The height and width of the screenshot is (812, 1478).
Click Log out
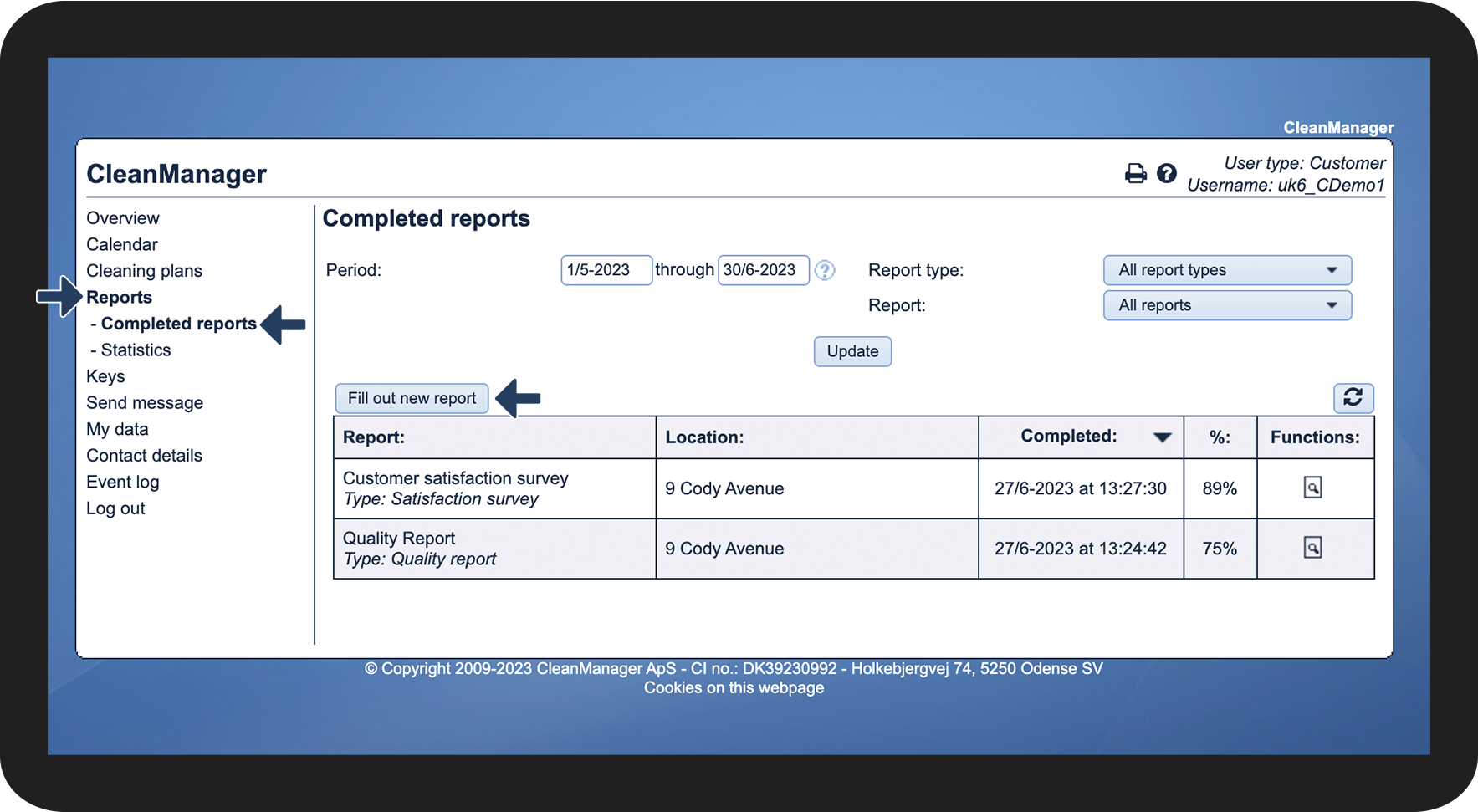[x=115, y=508]
